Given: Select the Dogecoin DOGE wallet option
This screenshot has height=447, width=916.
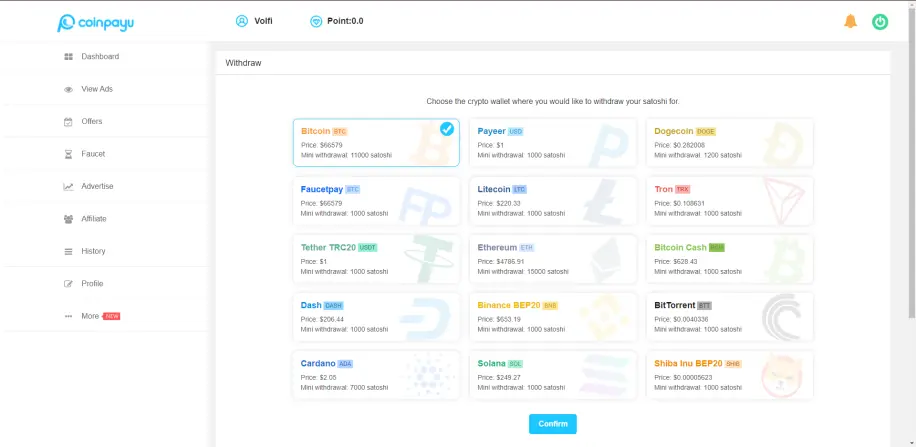Looking at the screenshot, I should pos(730,143).
